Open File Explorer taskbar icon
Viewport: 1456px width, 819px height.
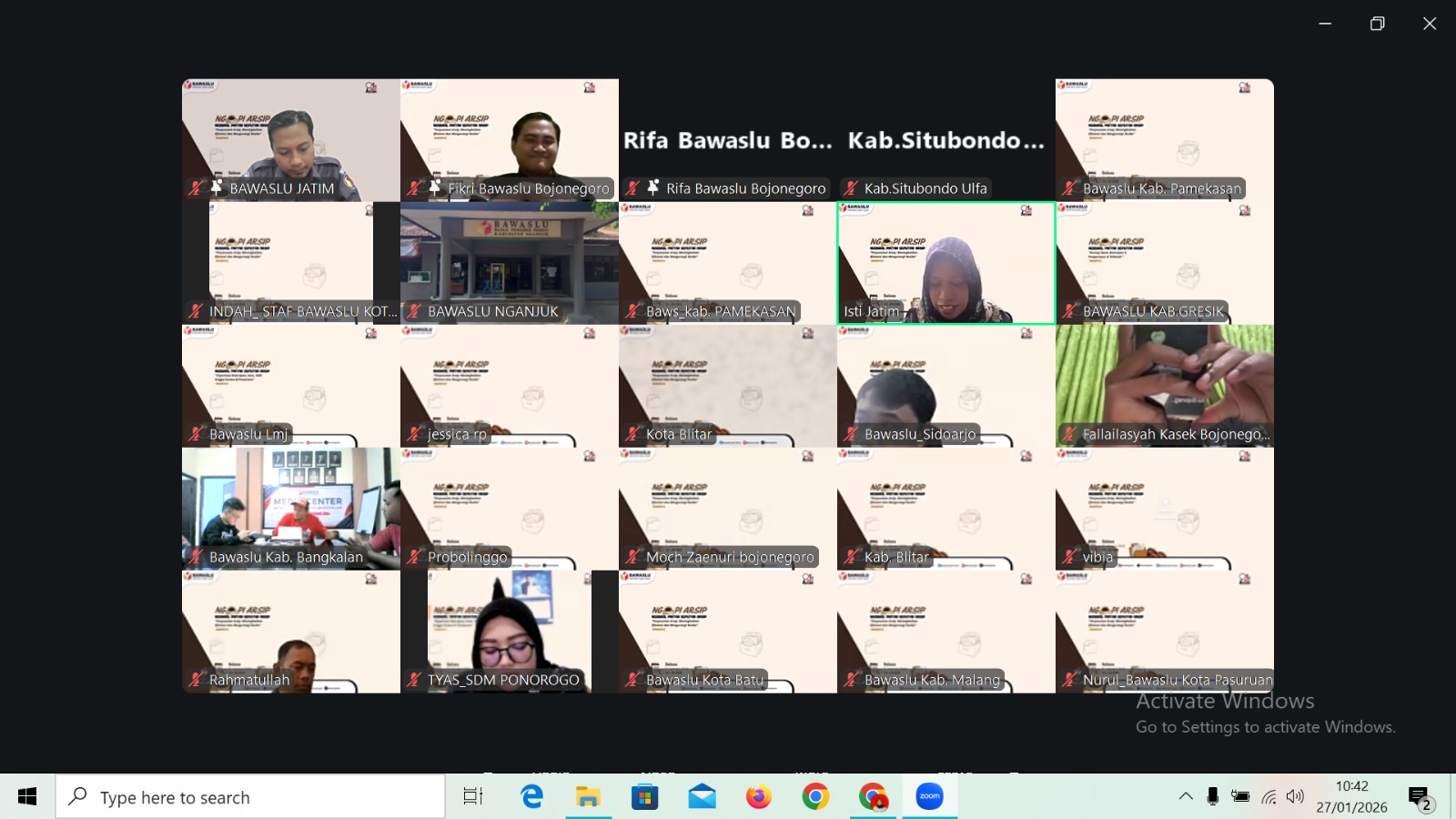click(x=588, y=797)
